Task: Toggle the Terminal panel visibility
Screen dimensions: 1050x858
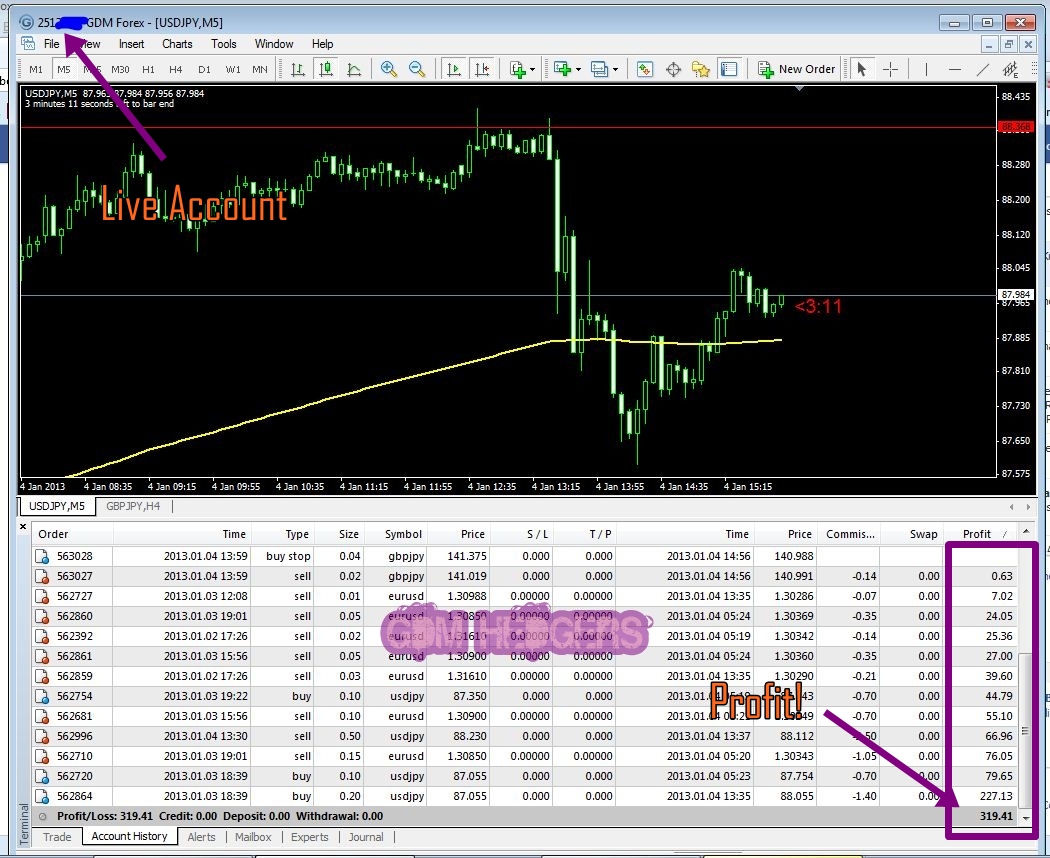Action: (728, 68)
